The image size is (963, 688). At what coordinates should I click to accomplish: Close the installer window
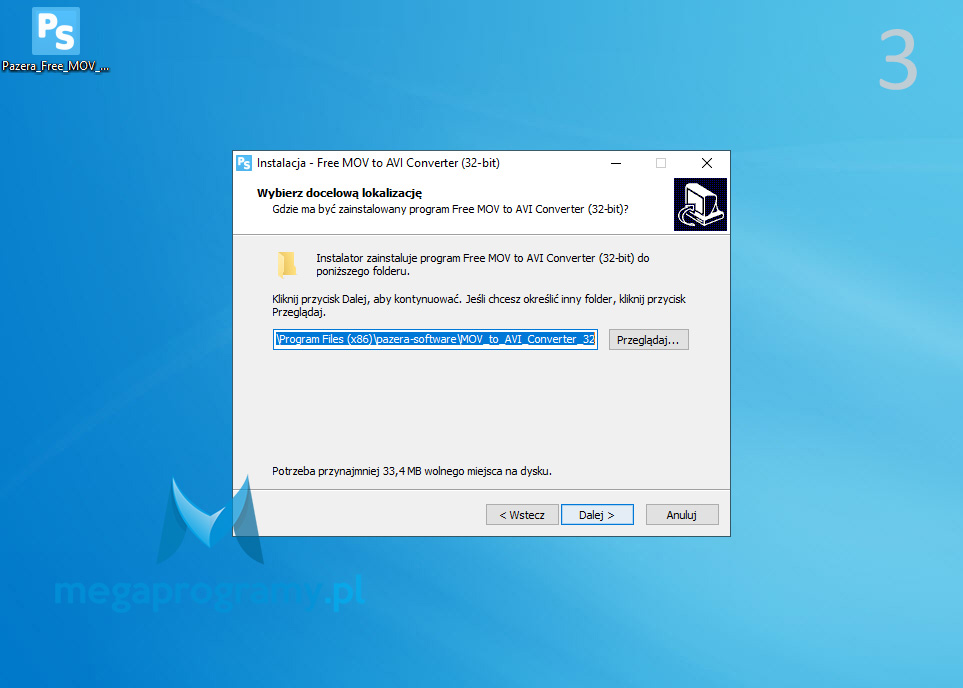pyautogui.click(x=707, y=163)
